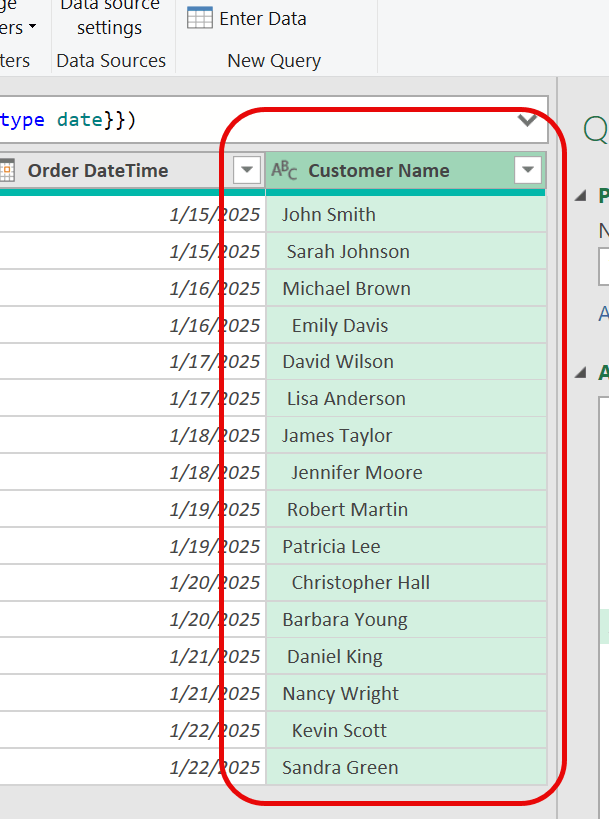
Task: Select the Christopher Hall cell
Action: (x=406, y=582)
